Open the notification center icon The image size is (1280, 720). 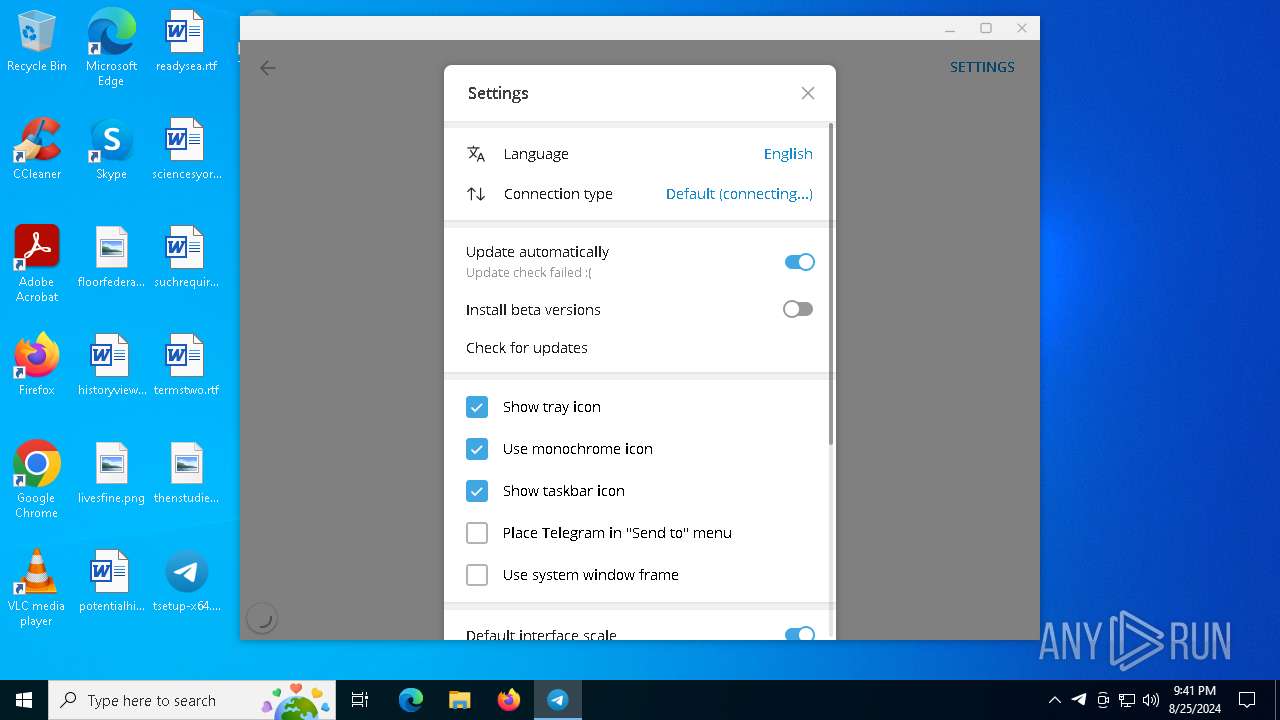point(1247,700)
